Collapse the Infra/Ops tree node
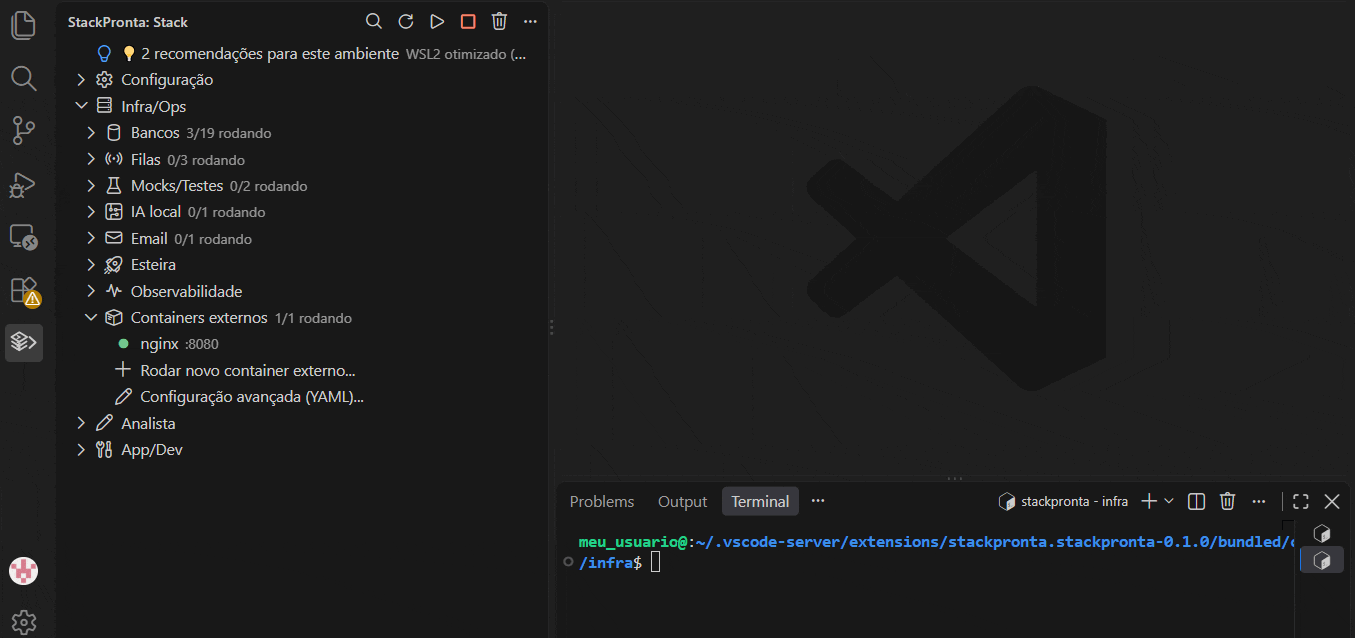Viewport: 1355px width, 638px height. click(82, 106)
